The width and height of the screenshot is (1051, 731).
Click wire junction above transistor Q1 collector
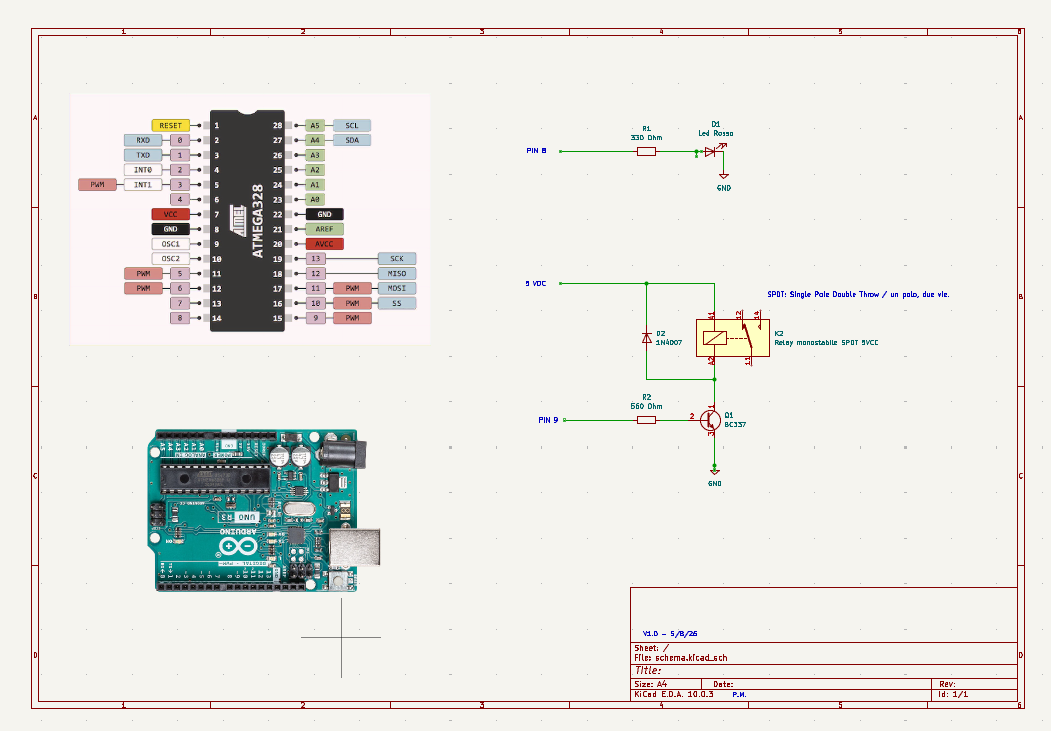[715, 379]
